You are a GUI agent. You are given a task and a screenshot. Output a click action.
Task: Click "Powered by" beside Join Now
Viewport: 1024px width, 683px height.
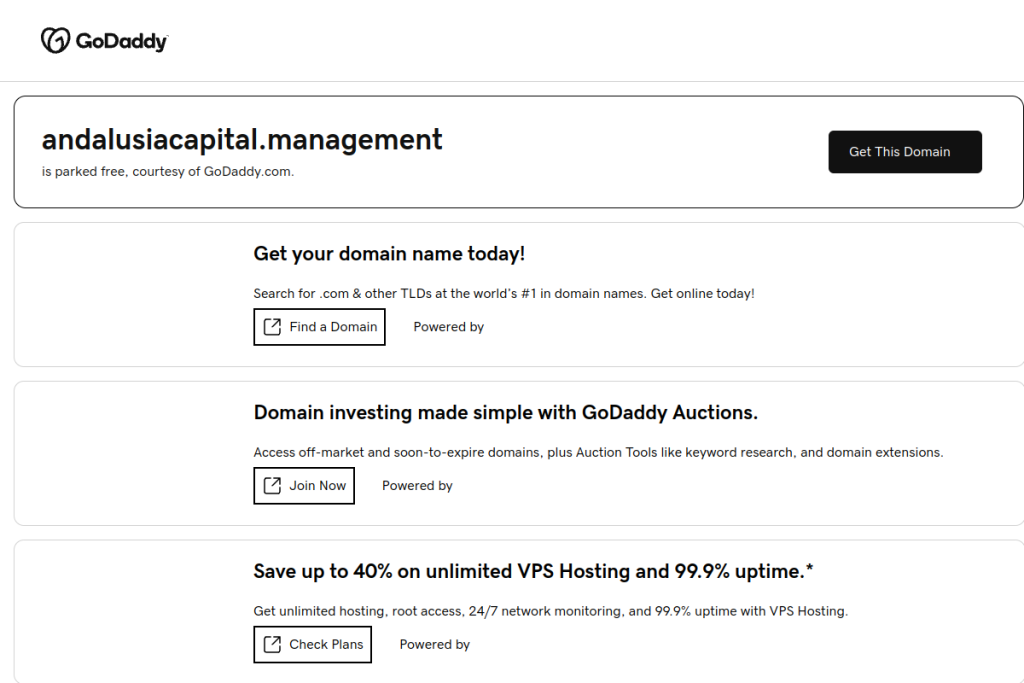pos(417,486)
